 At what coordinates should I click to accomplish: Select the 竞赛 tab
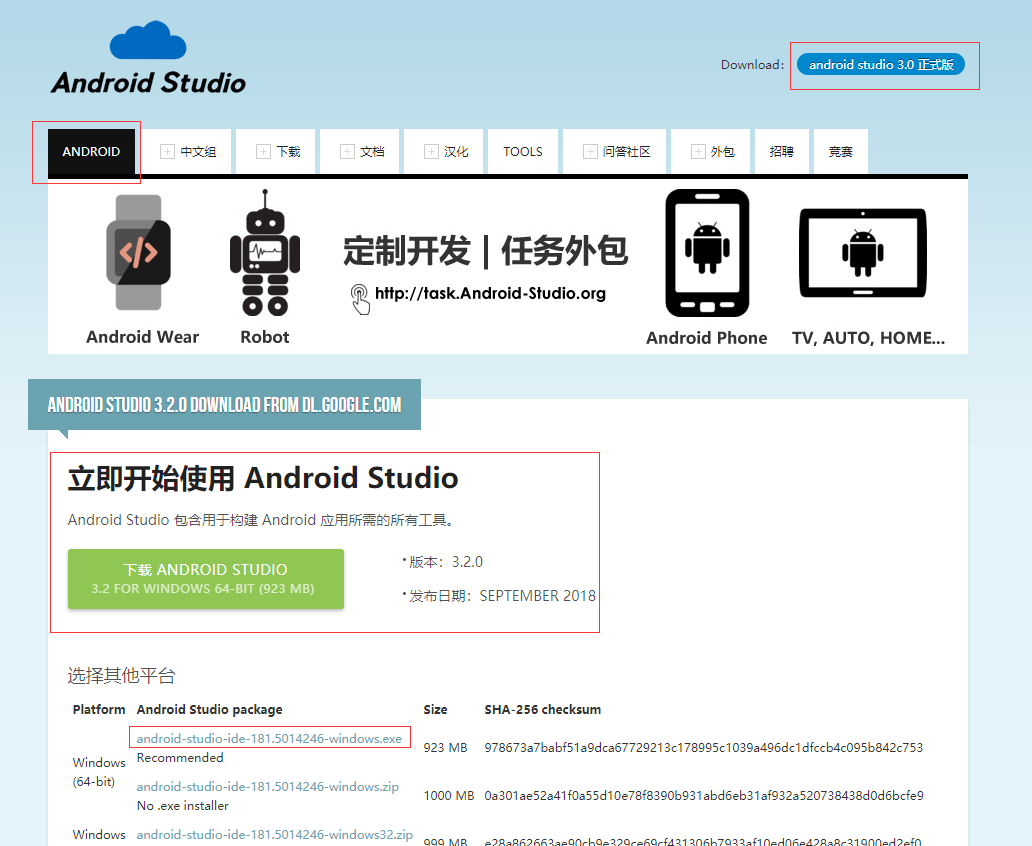pos(840,151)
